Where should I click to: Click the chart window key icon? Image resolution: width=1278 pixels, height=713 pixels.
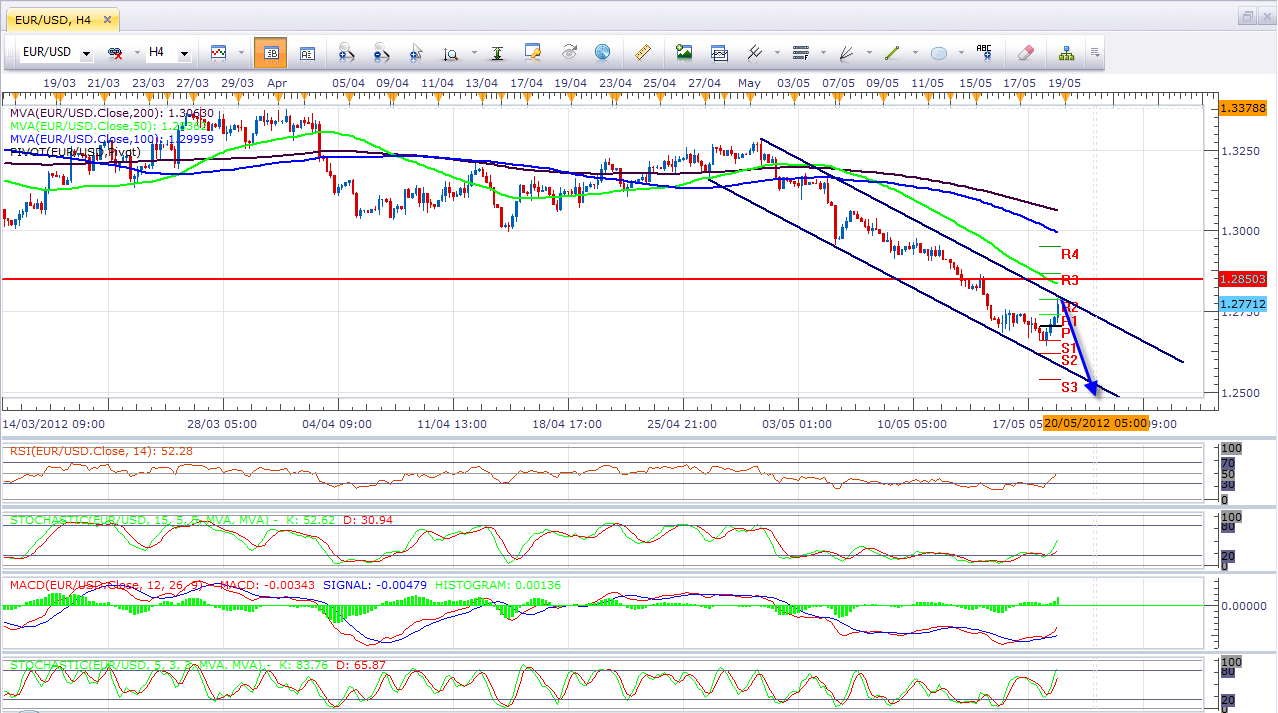533,52
